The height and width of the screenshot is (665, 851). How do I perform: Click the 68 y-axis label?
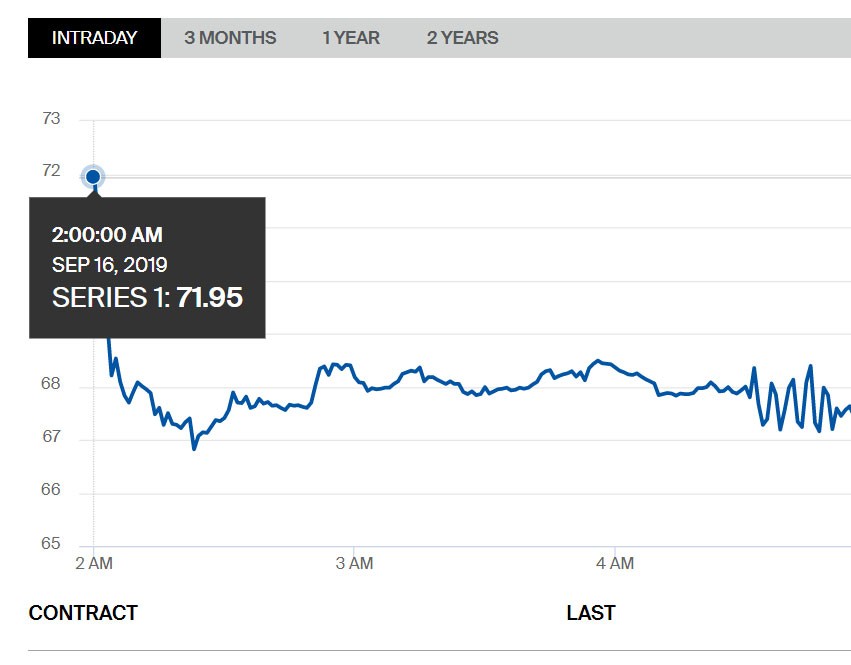51,384
